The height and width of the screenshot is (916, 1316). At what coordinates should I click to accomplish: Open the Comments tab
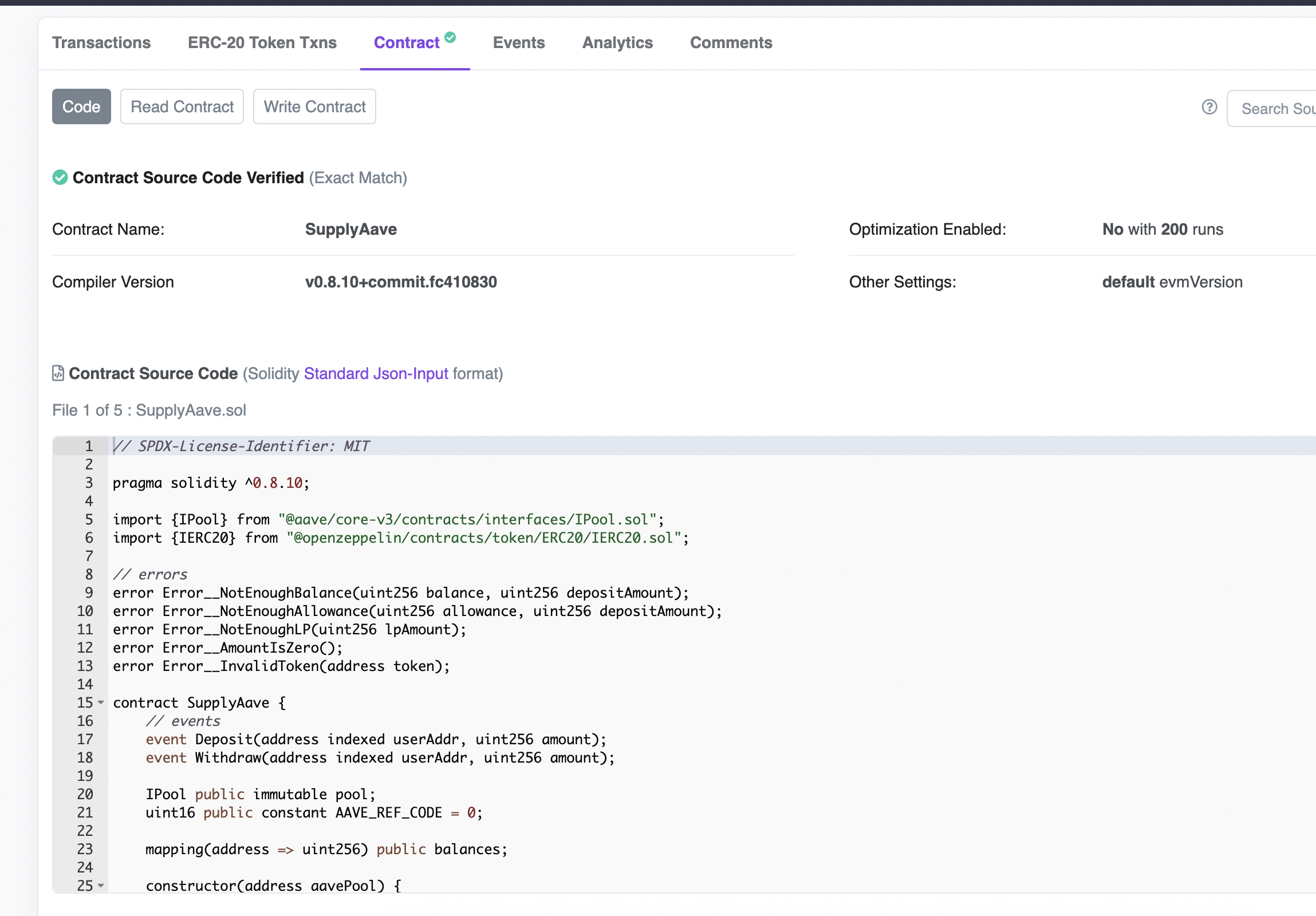click(730, 43)
